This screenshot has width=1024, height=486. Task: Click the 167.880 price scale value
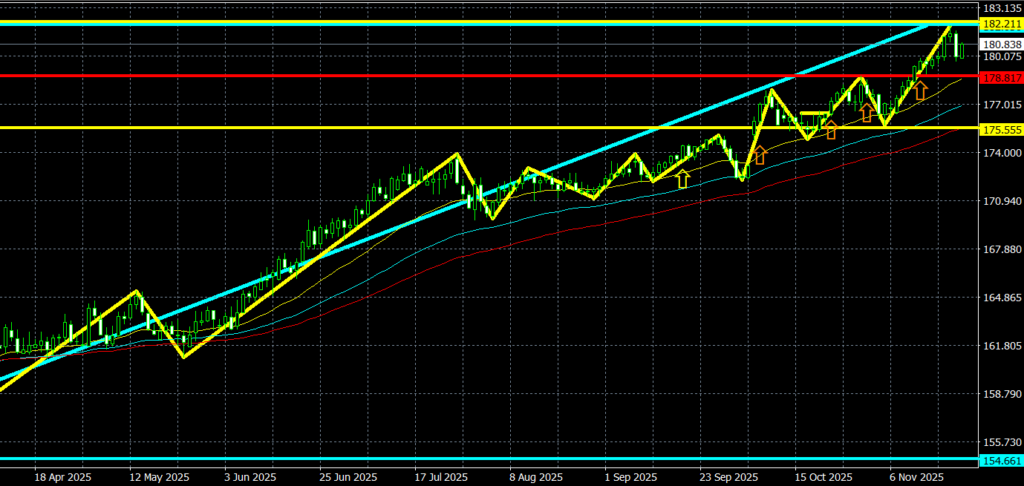1001,250
